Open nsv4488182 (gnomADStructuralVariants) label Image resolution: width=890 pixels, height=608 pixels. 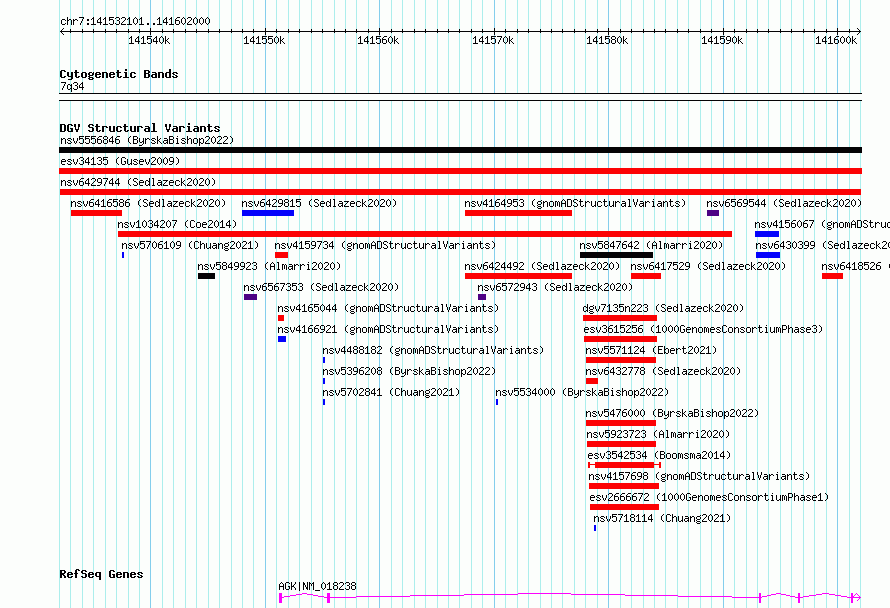433,350
